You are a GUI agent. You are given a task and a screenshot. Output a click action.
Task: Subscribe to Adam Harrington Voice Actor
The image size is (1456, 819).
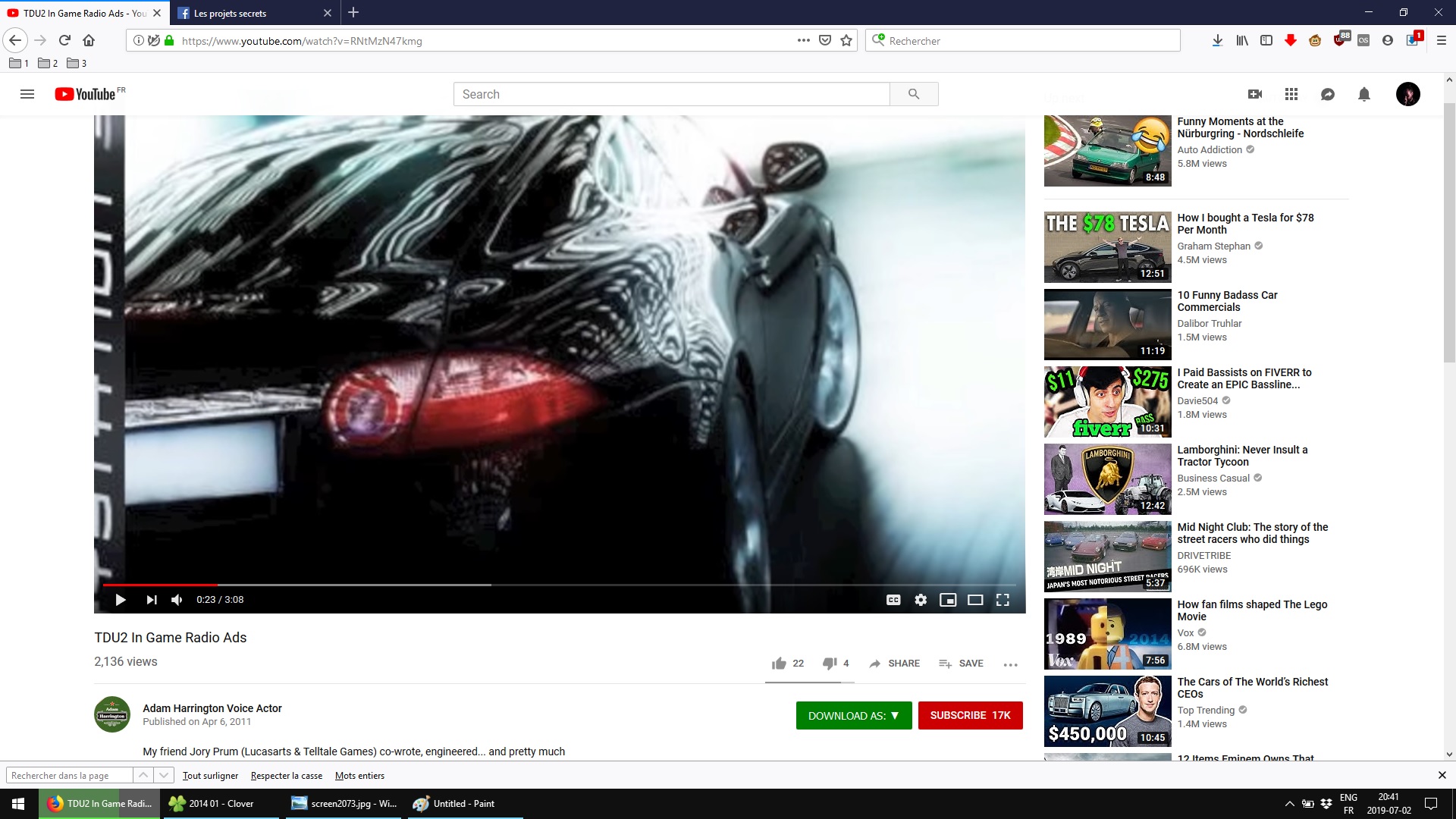(970, 715)
